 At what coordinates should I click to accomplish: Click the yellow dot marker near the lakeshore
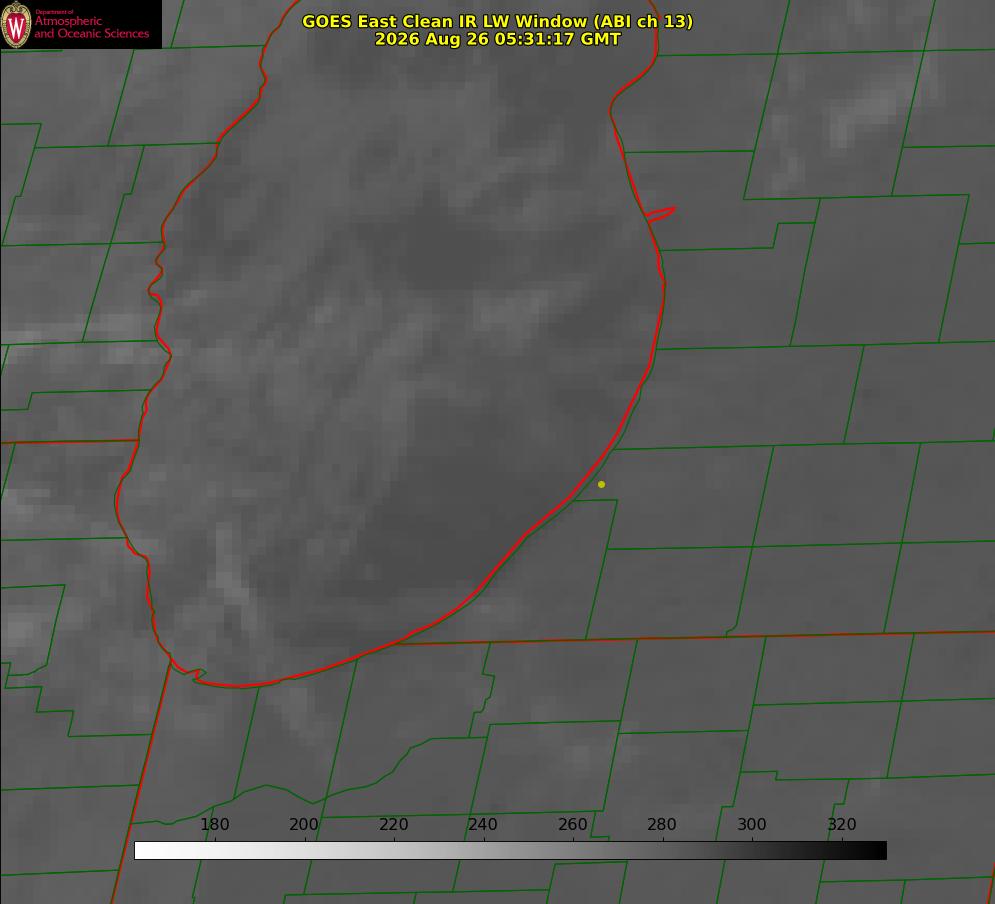(602, 484)
